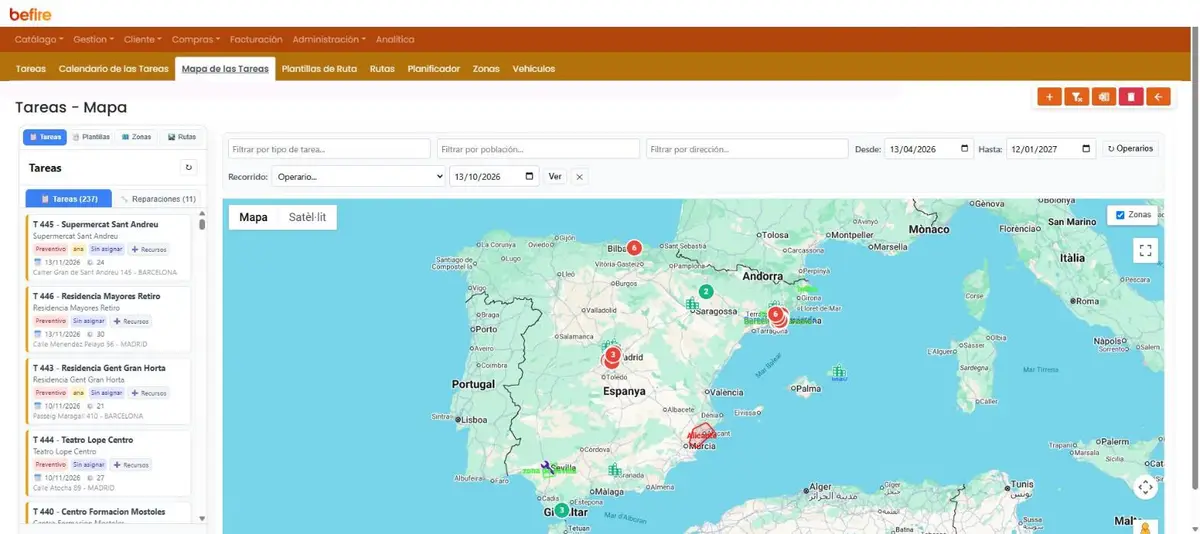This screenshot has height=534, width=1200.
Task: Select the Tareas (237) tab
Action: [x=69, y=199]
